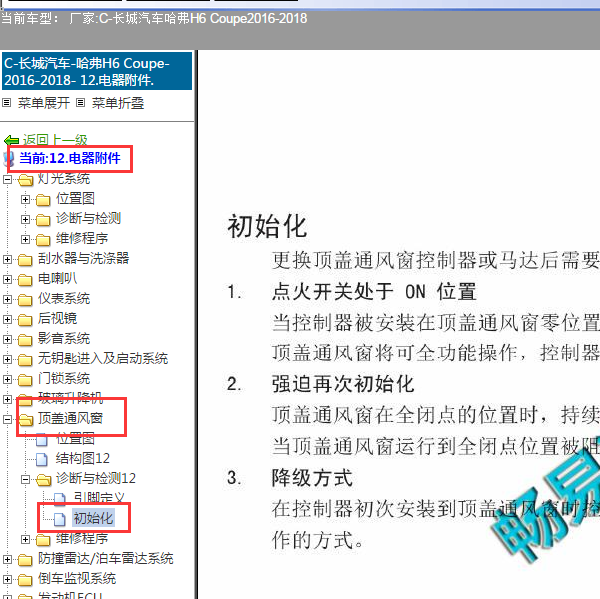Select 灯光系统 tree item
The height and width of the screenshot is (599, 600).
(64, 178)
